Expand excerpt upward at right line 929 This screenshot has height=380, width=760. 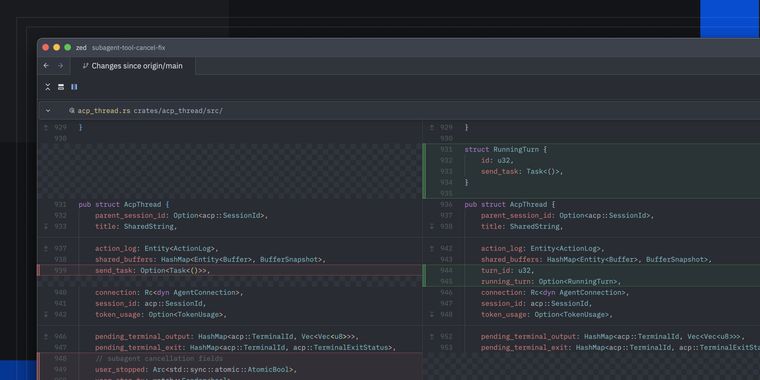click(432, 127)
